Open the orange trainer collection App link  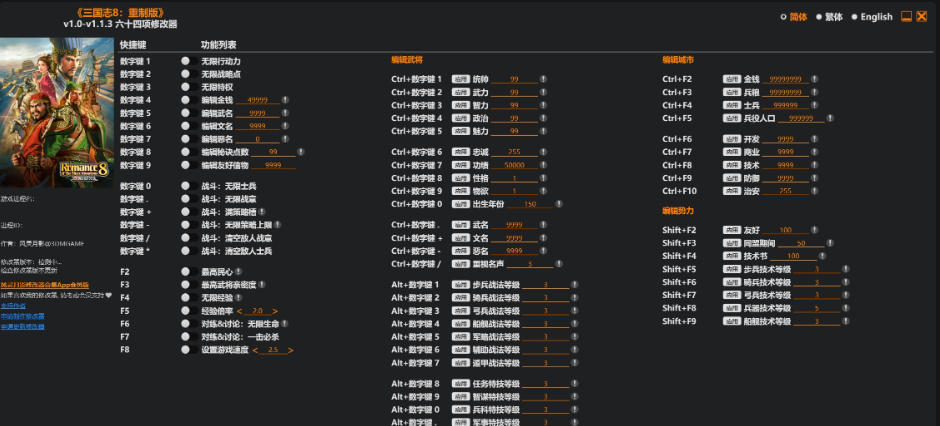45,285
